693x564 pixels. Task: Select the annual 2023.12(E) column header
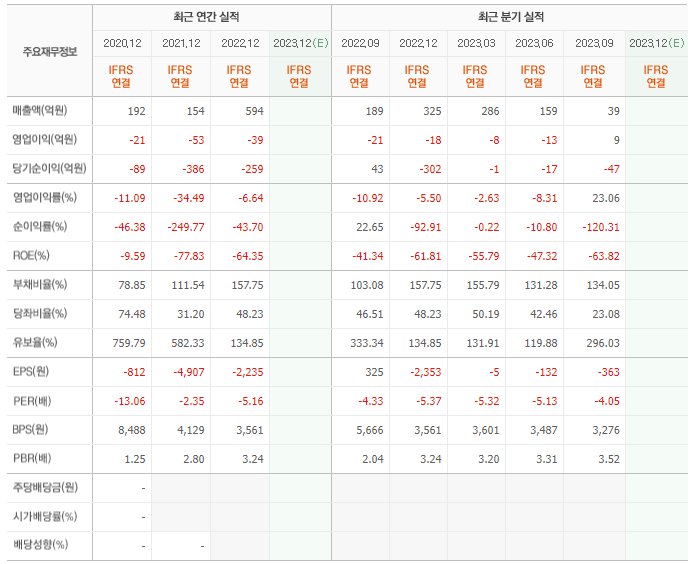coord(301,43)
